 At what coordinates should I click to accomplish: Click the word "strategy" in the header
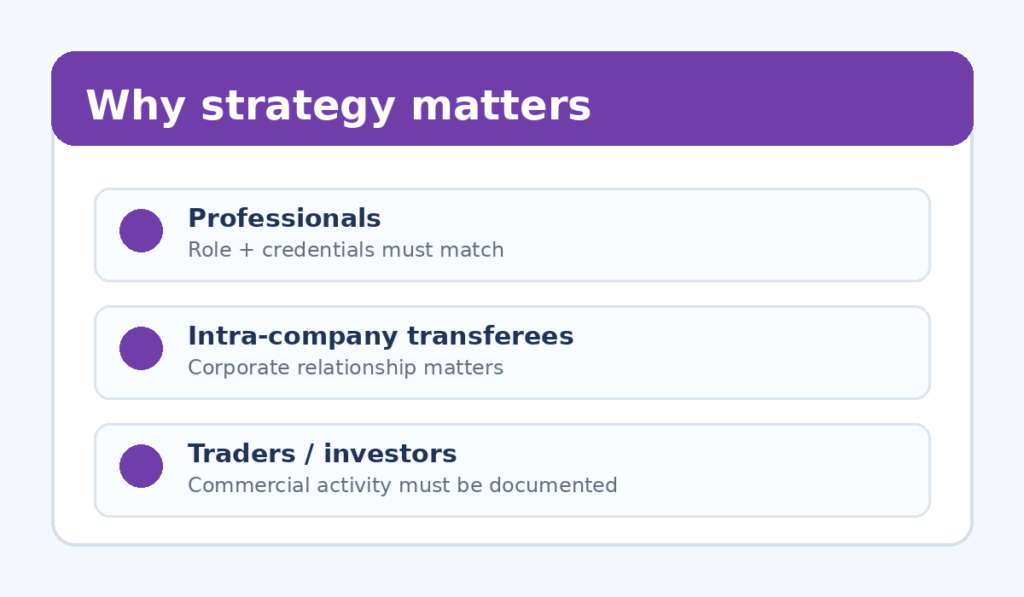tap(296, 106)
